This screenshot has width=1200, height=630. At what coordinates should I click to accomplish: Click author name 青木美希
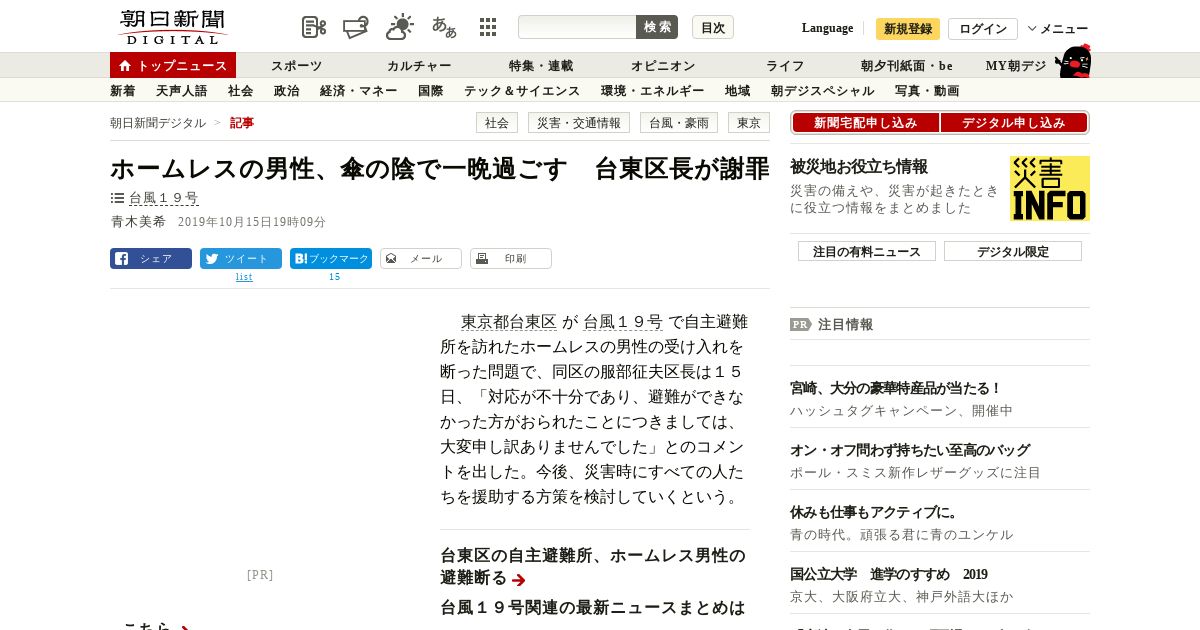pyautogui.click(x=138, y=222)
